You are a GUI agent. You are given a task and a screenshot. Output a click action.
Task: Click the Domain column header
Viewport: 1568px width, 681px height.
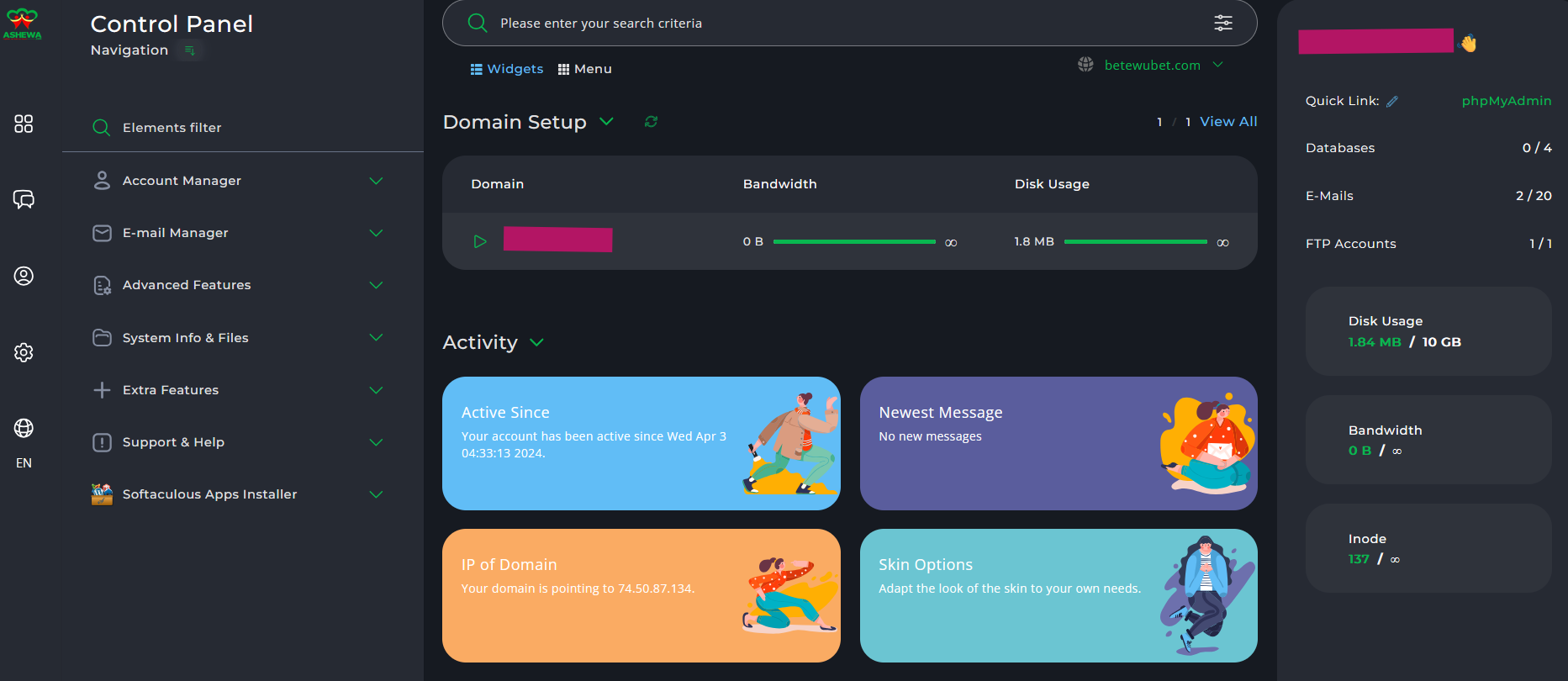(497, 184)
